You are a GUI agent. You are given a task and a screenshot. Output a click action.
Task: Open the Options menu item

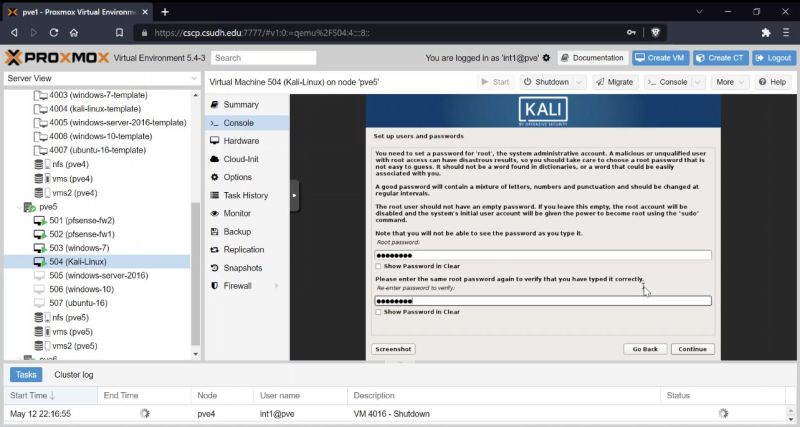[247, 177]
